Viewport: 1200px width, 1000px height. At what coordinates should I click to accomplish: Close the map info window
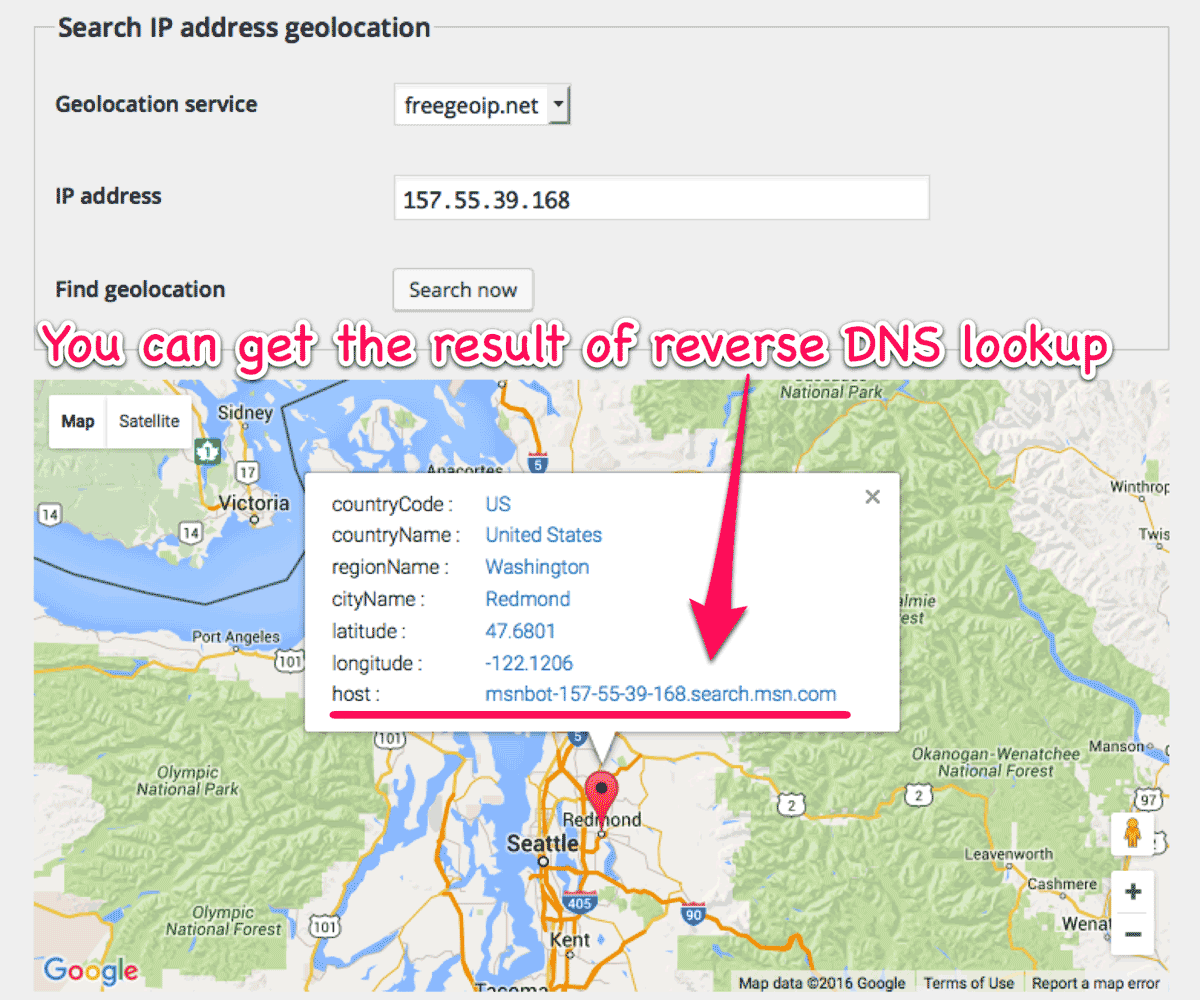coord(872,497)
